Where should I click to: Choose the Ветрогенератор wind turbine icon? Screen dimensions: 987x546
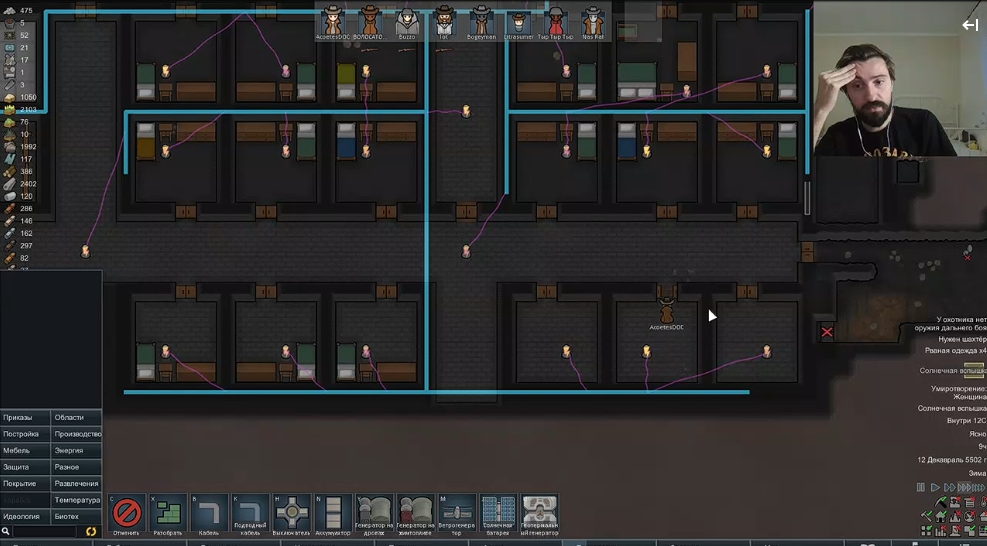456,513
